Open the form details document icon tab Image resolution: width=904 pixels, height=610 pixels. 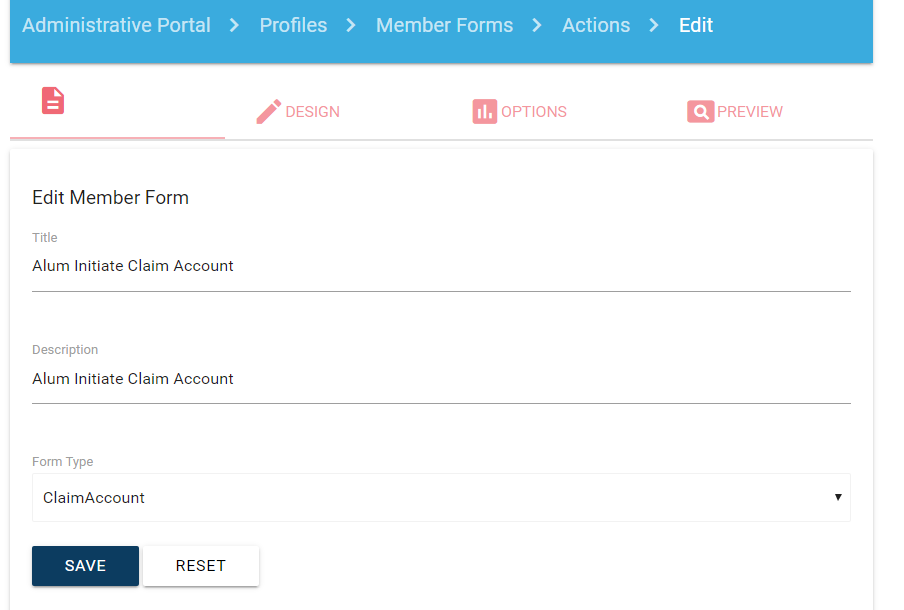(x=53, y=101)
